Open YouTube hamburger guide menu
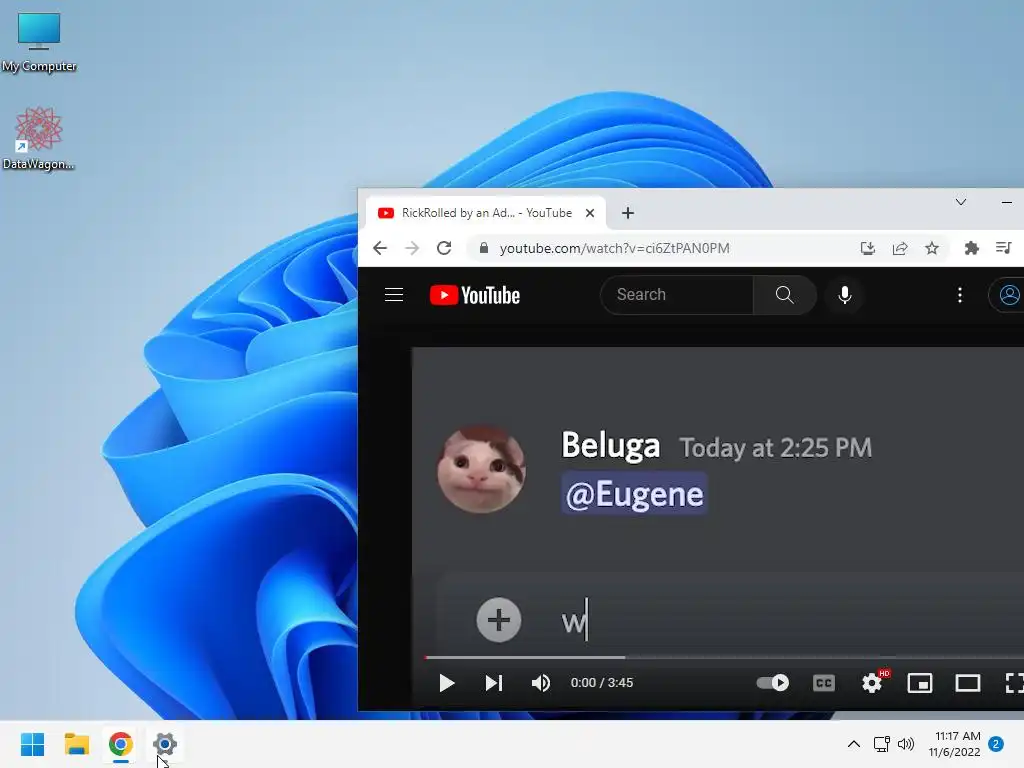Viewport: 1024px width, 768px height. [394, 295]
